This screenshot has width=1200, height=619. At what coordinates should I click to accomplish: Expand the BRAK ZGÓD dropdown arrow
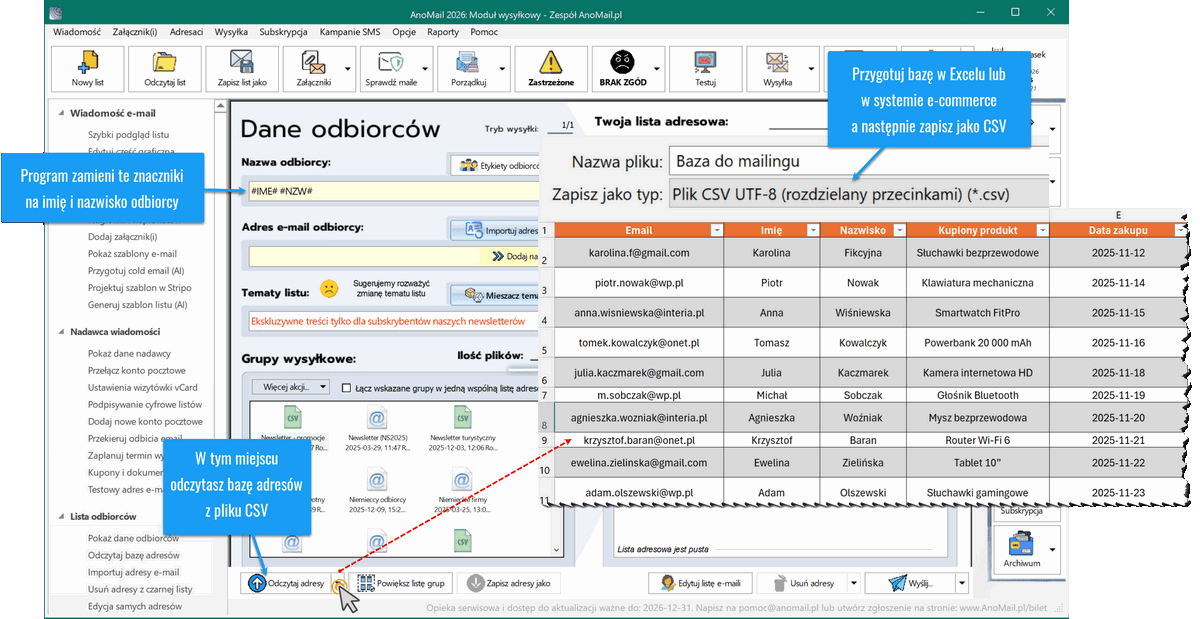click(657, 70)
